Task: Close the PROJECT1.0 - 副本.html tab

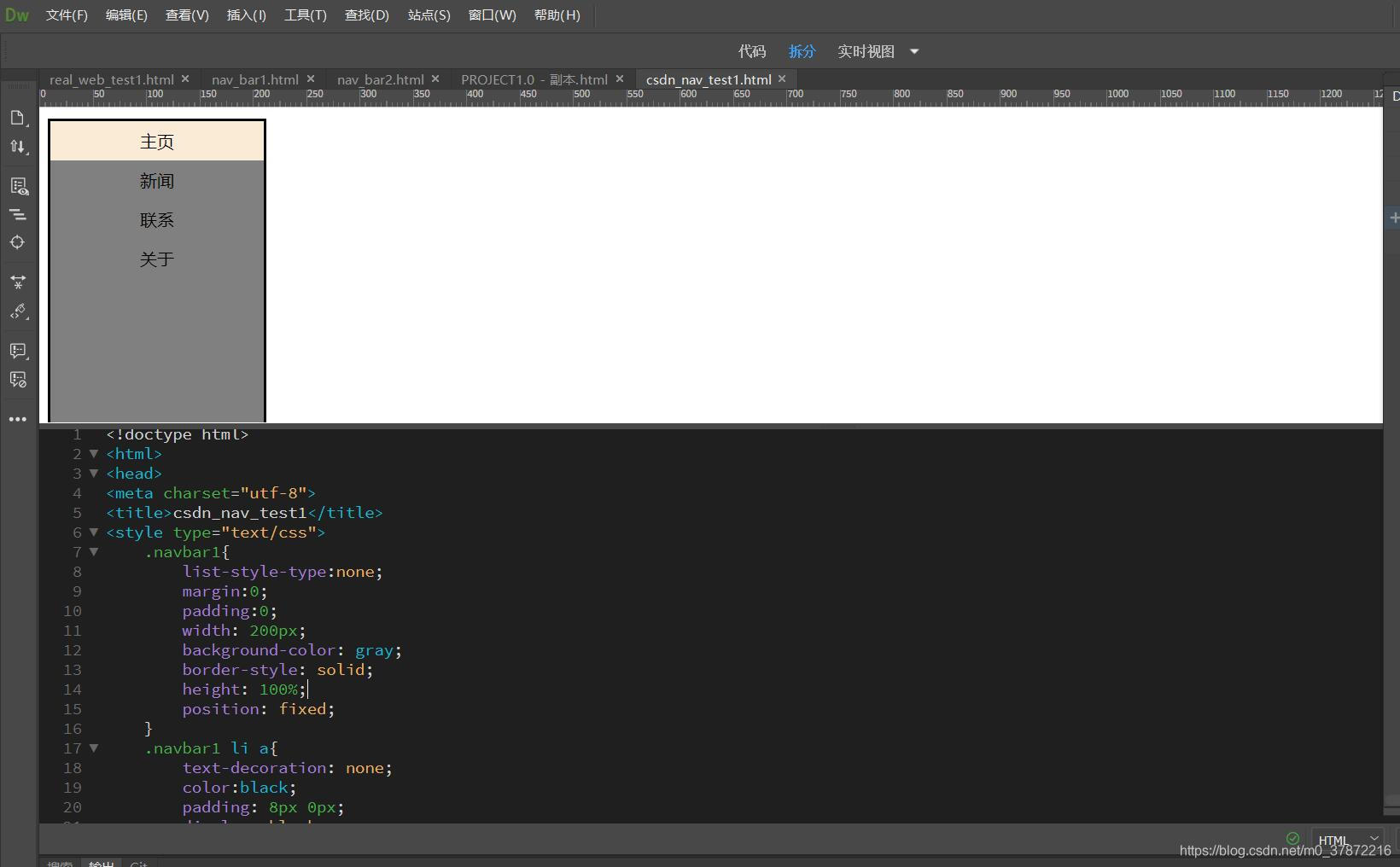Action: 620,79
